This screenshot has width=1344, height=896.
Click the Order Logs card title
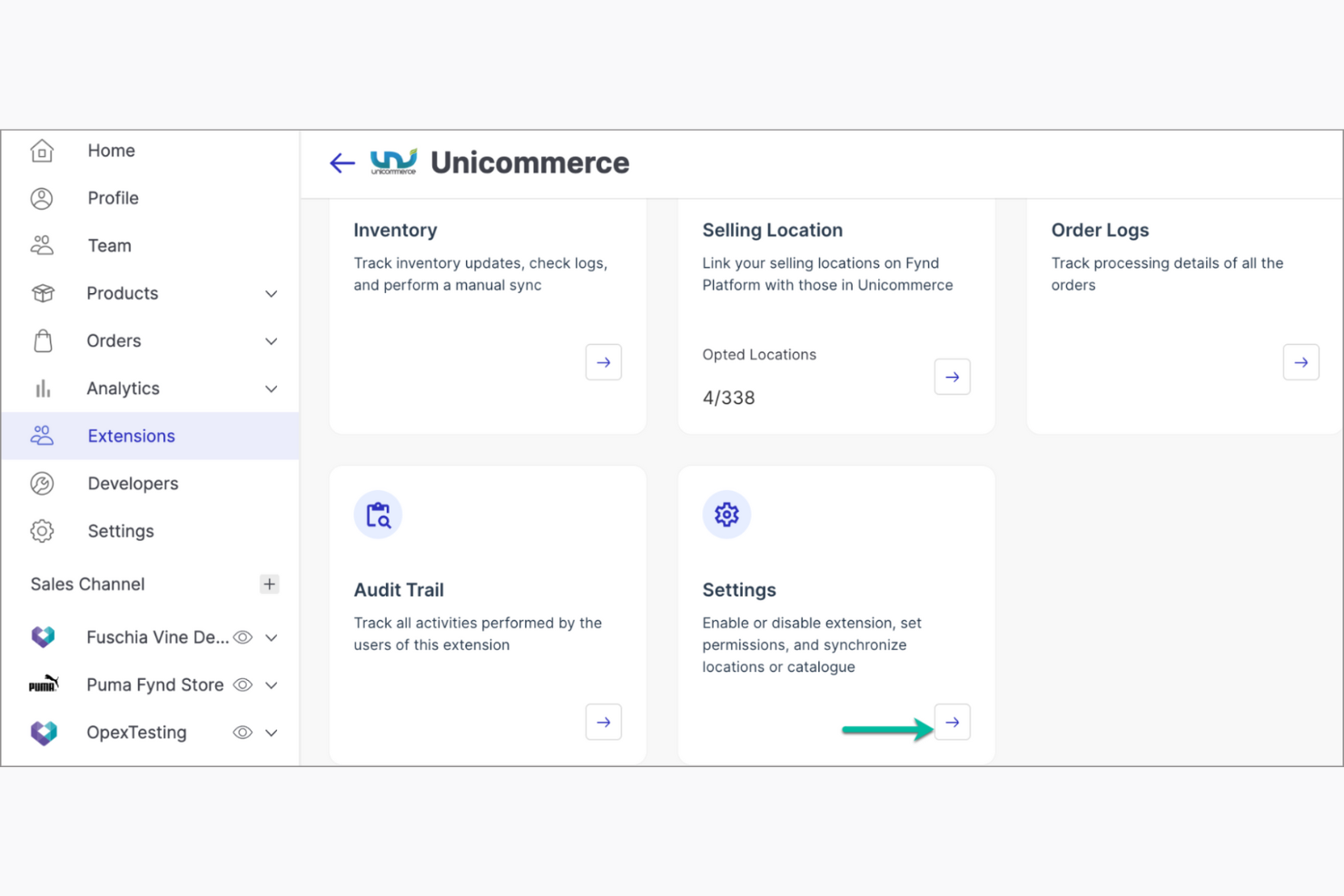pyautogui.click(x=1100, y=231)
